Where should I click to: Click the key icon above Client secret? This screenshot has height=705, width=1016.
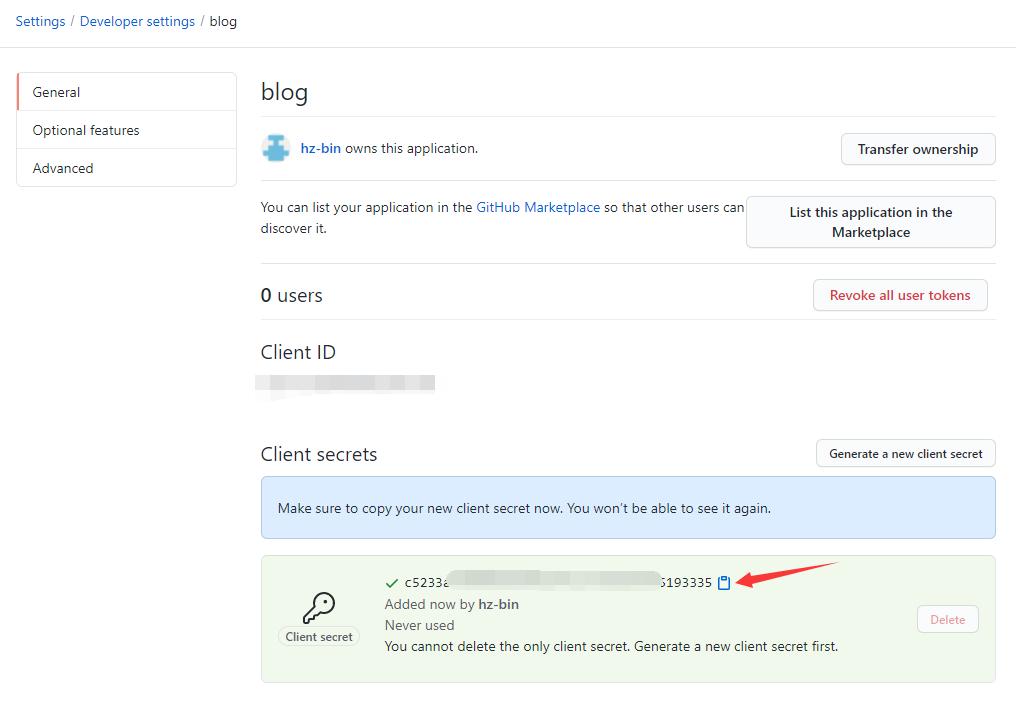point(319,606)
